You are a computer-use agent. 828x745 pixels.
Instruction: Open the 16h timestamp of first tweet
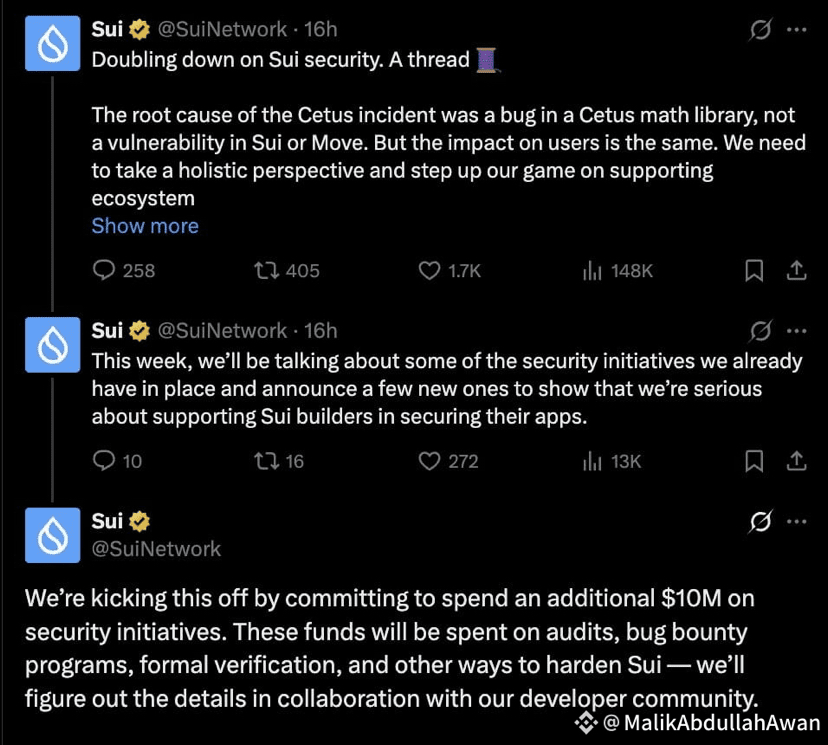coord(321,30)
